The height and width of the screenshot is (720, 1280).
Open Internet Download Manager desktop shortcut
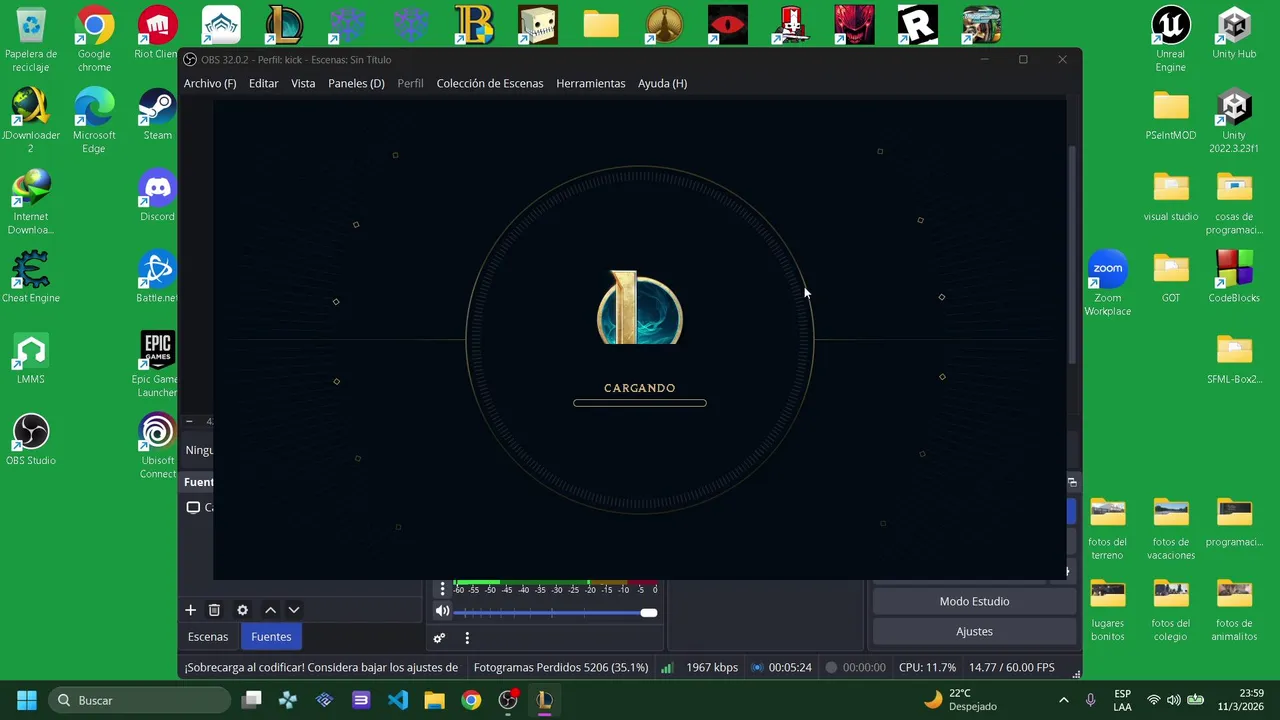pyautogui.click(x=31, y=203)
